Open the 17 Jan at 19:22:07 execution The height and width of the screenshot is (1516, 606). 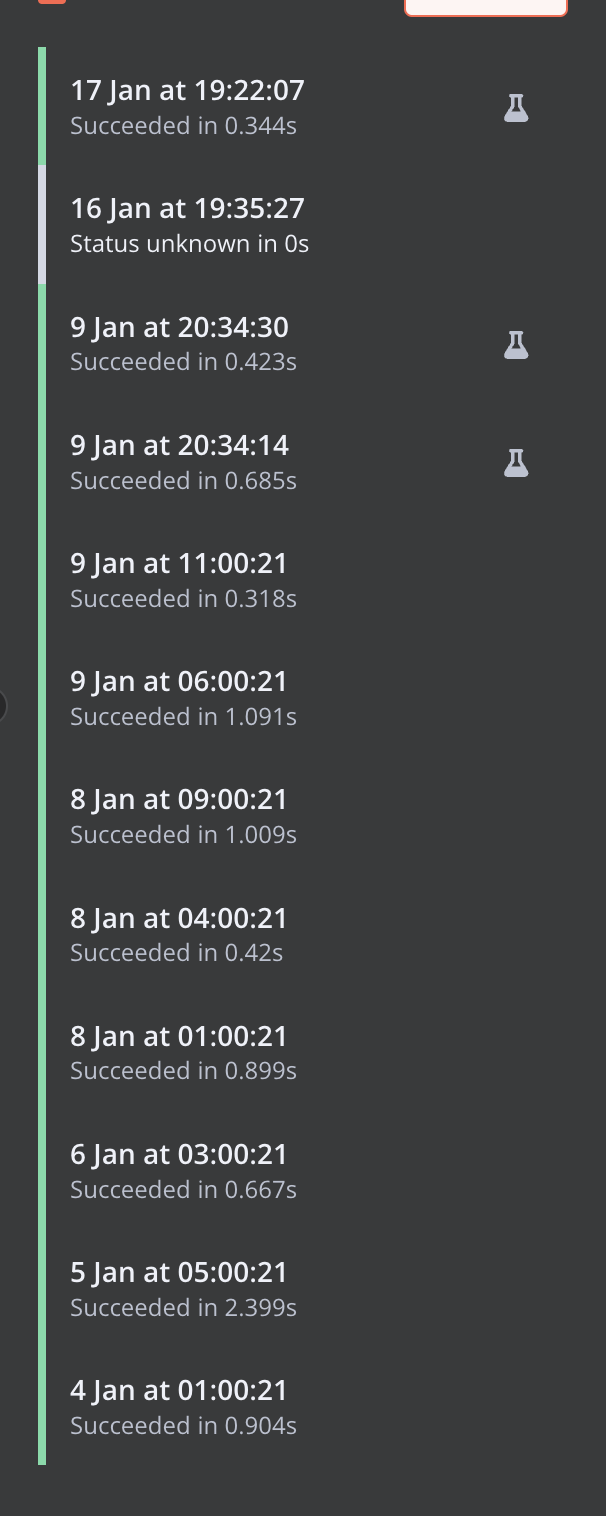coord(187,106)
